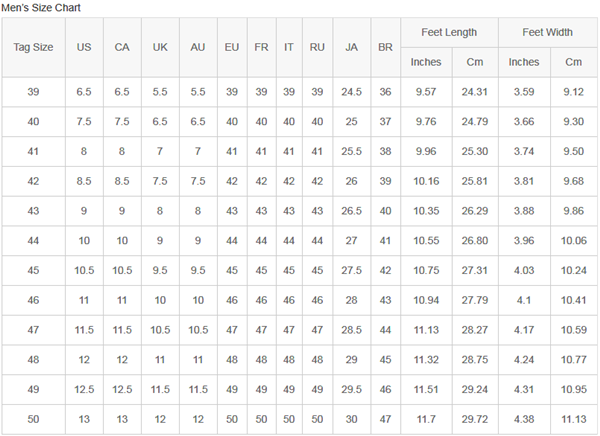Click feet length 10.16 inches cell
Screen dimensions: 600x436
tap(426, 181)
